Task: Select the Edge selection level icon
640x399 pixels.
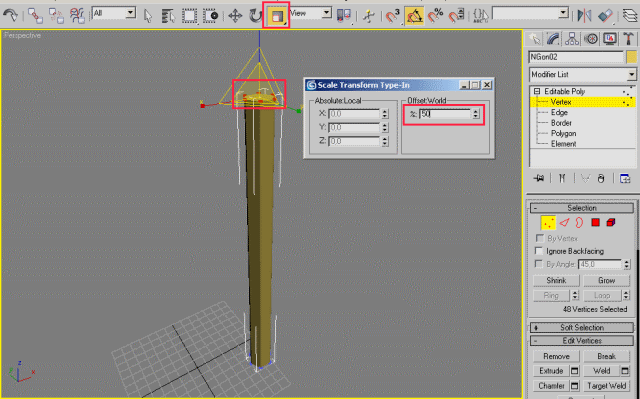Action: [x=564, y=223]
